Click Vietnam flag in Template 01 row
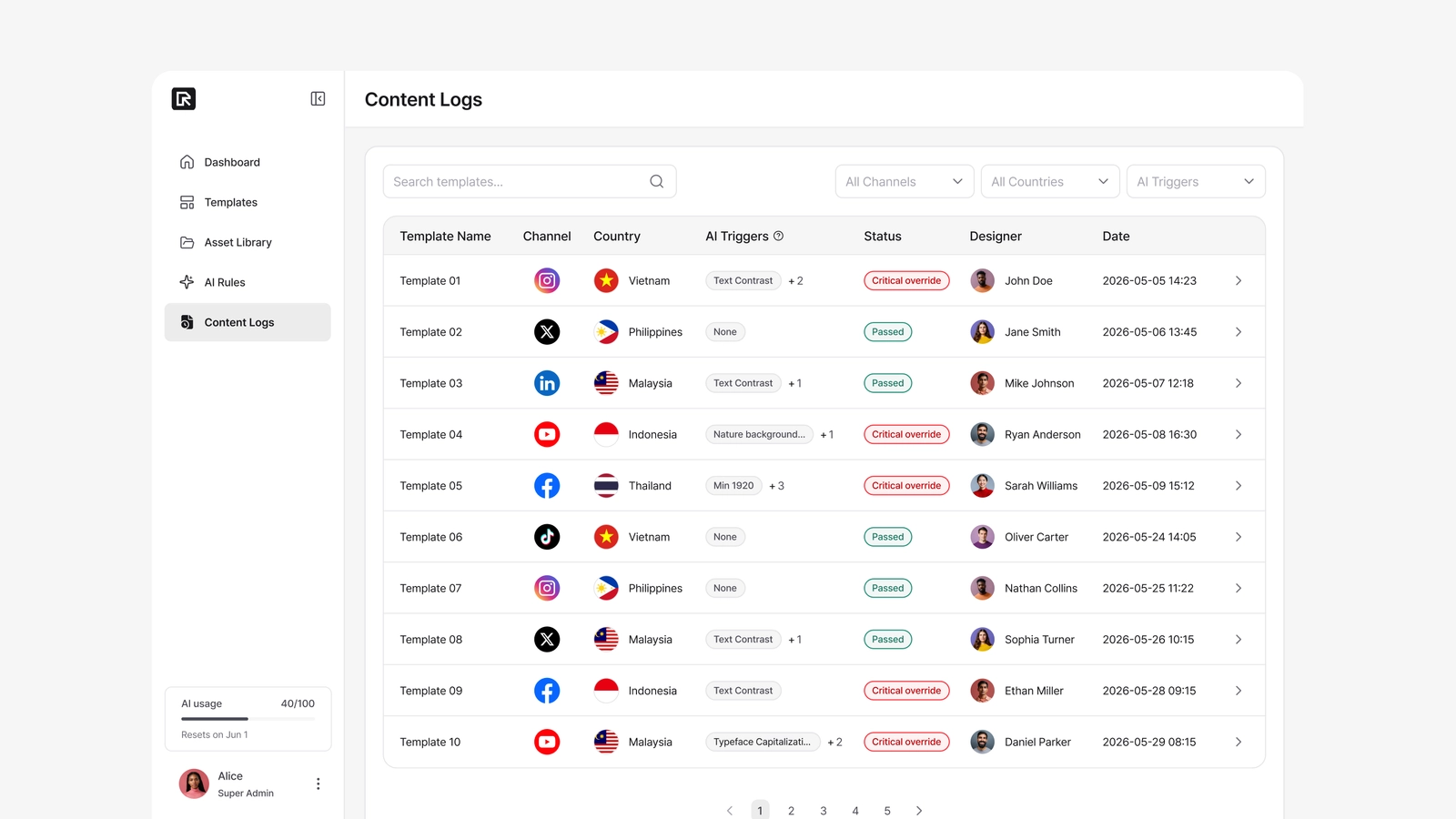The image size is (1456, 819). tap(606, 280)
